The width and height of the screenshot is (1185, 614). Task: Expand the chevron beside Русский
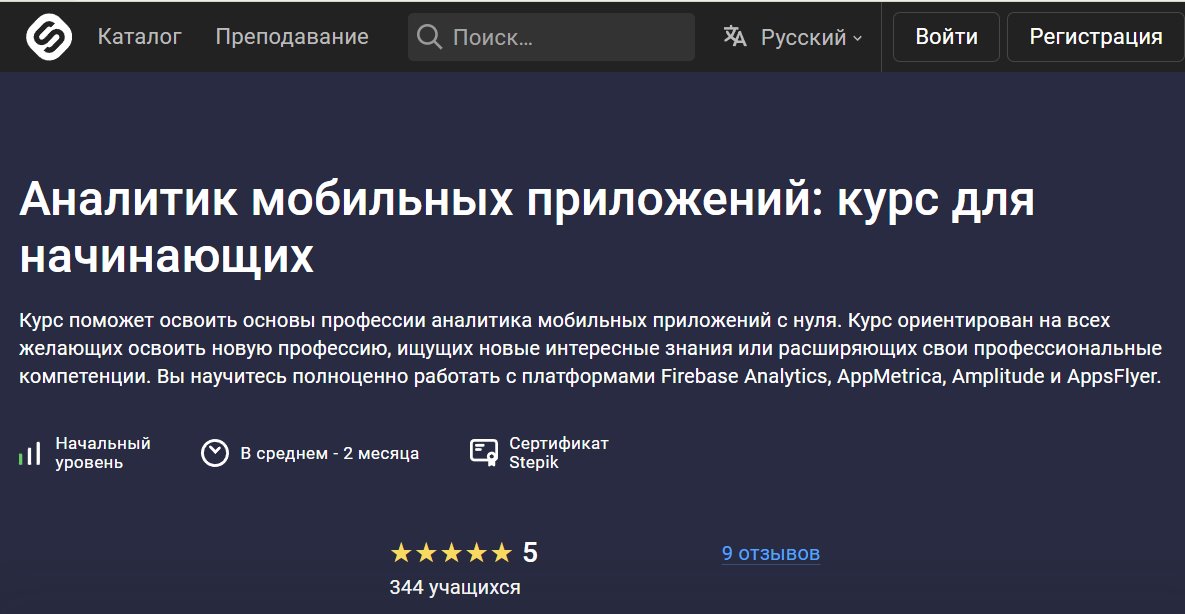click(x=857, y=38)
